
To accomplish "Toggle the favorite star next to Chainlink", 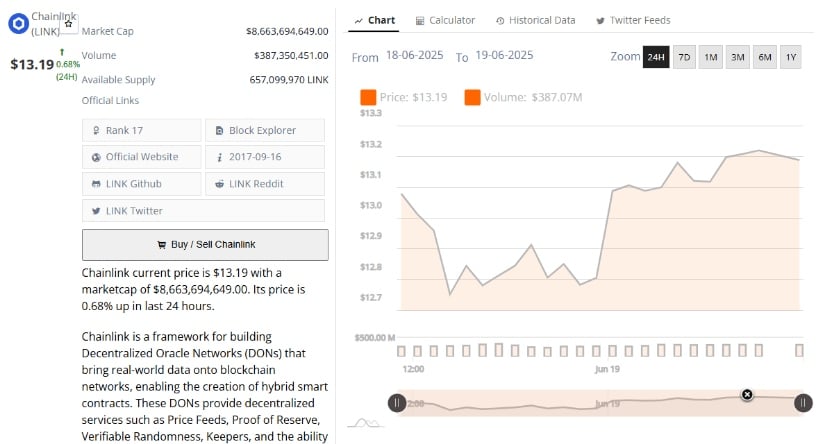I will tap(68, 24).
